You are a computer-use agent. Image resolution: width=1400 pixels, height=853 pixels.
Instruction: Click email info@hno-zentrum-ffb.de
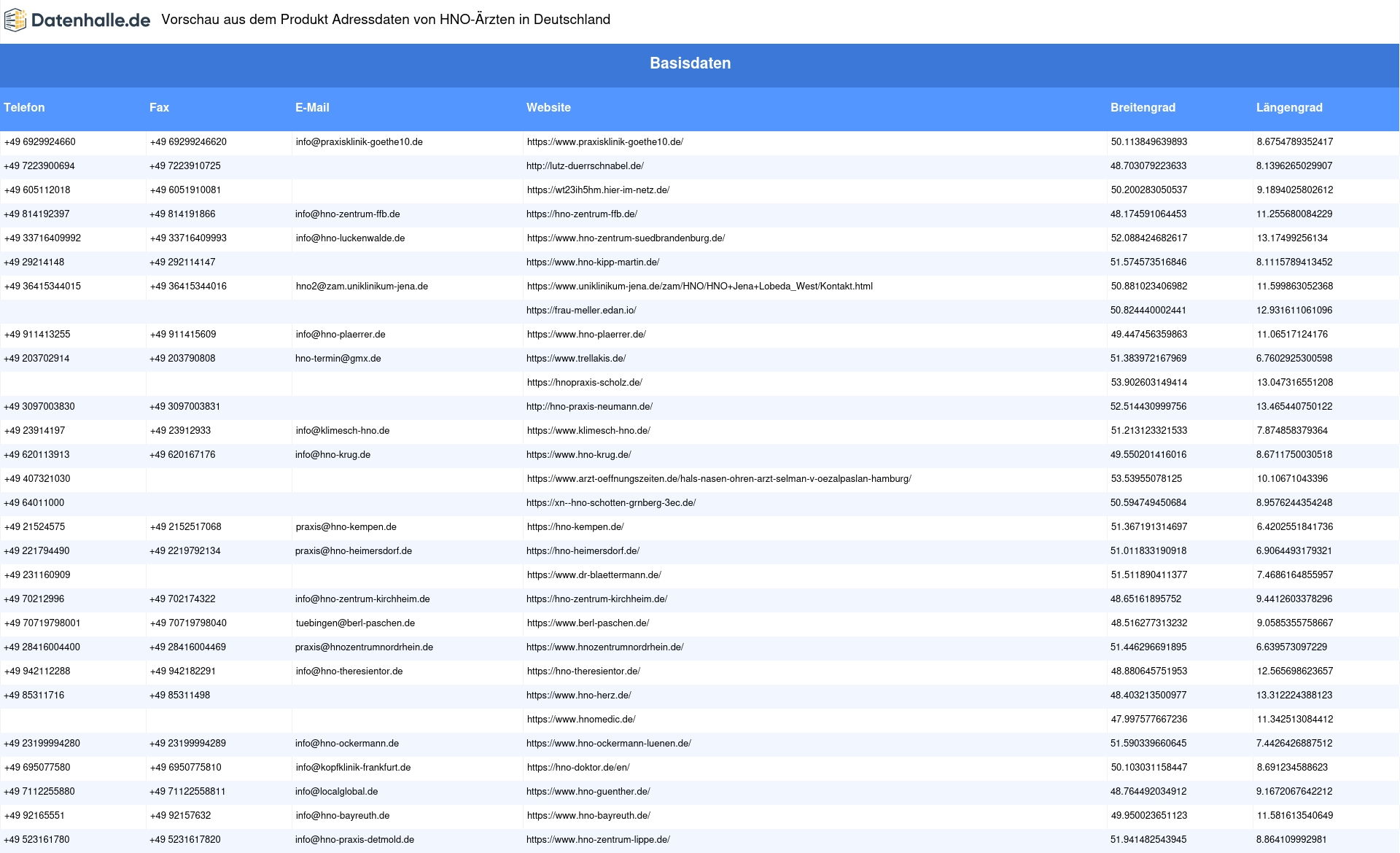pos(348,214)
